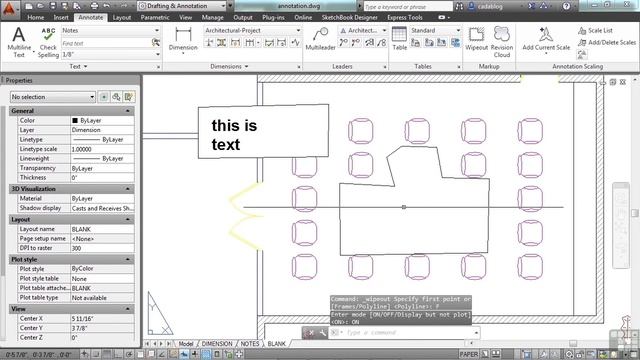640x360 pixels.
Task: Click the Open file icon in quick access
Action: [x=40, y=6]
